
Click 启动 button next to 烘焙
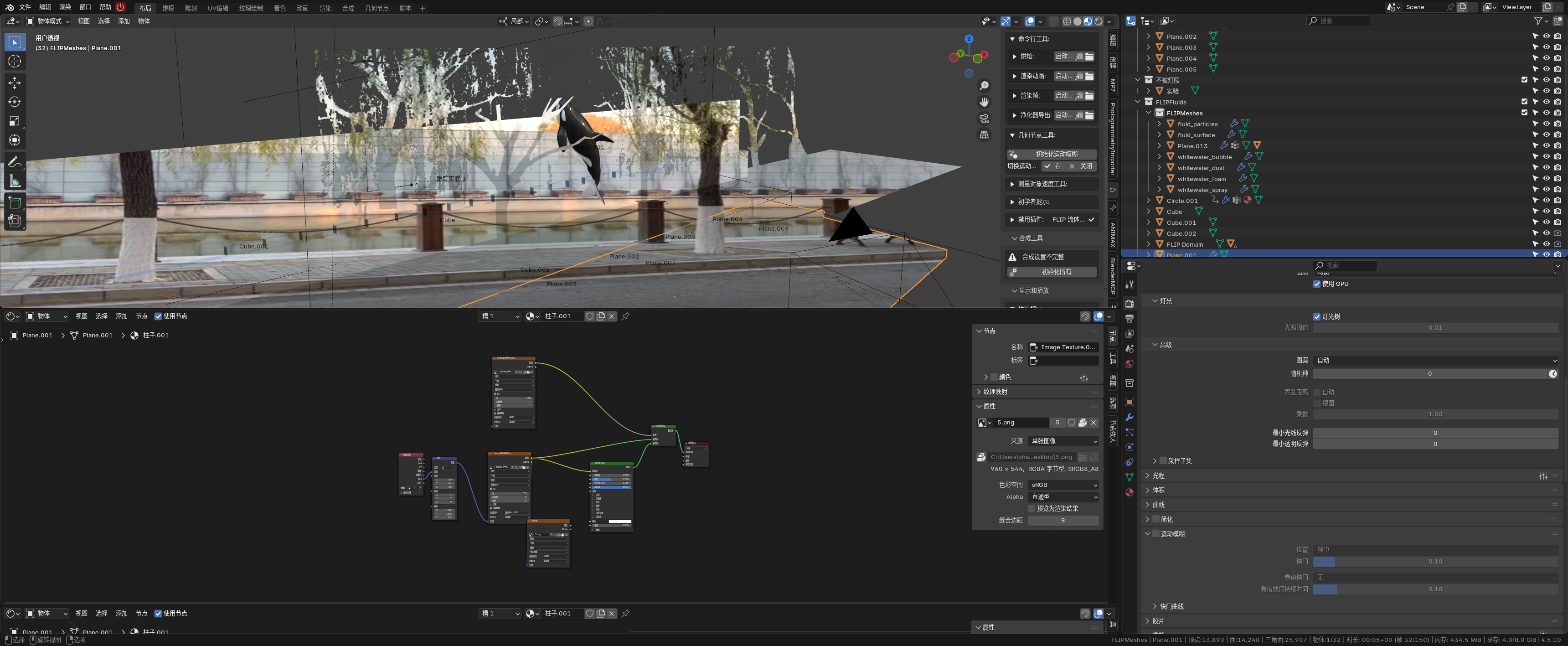pos(1063,56)
